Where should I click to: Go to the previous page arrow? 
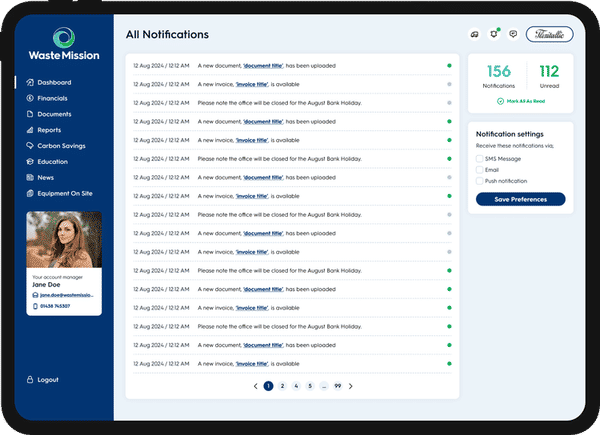256,386
